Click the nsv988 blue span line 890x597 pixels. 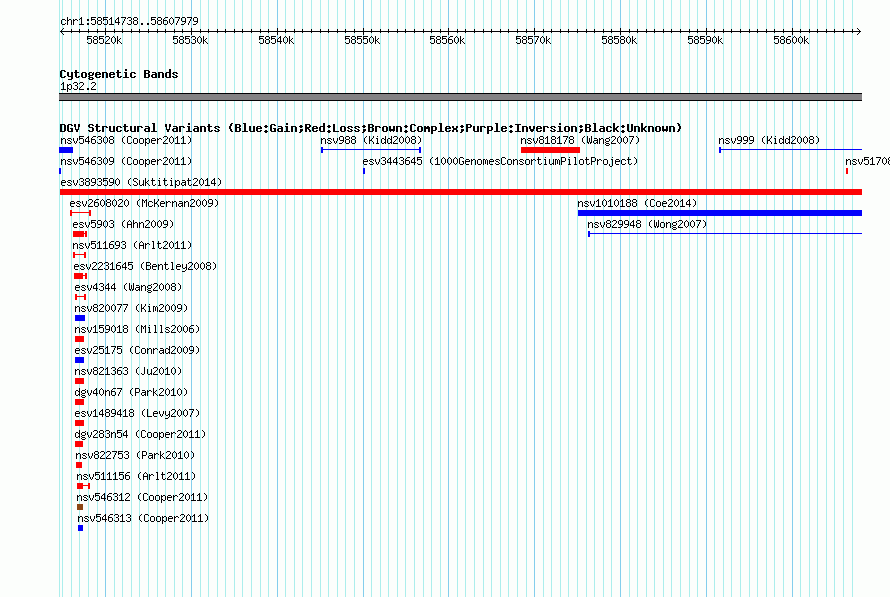coord(371,150)
